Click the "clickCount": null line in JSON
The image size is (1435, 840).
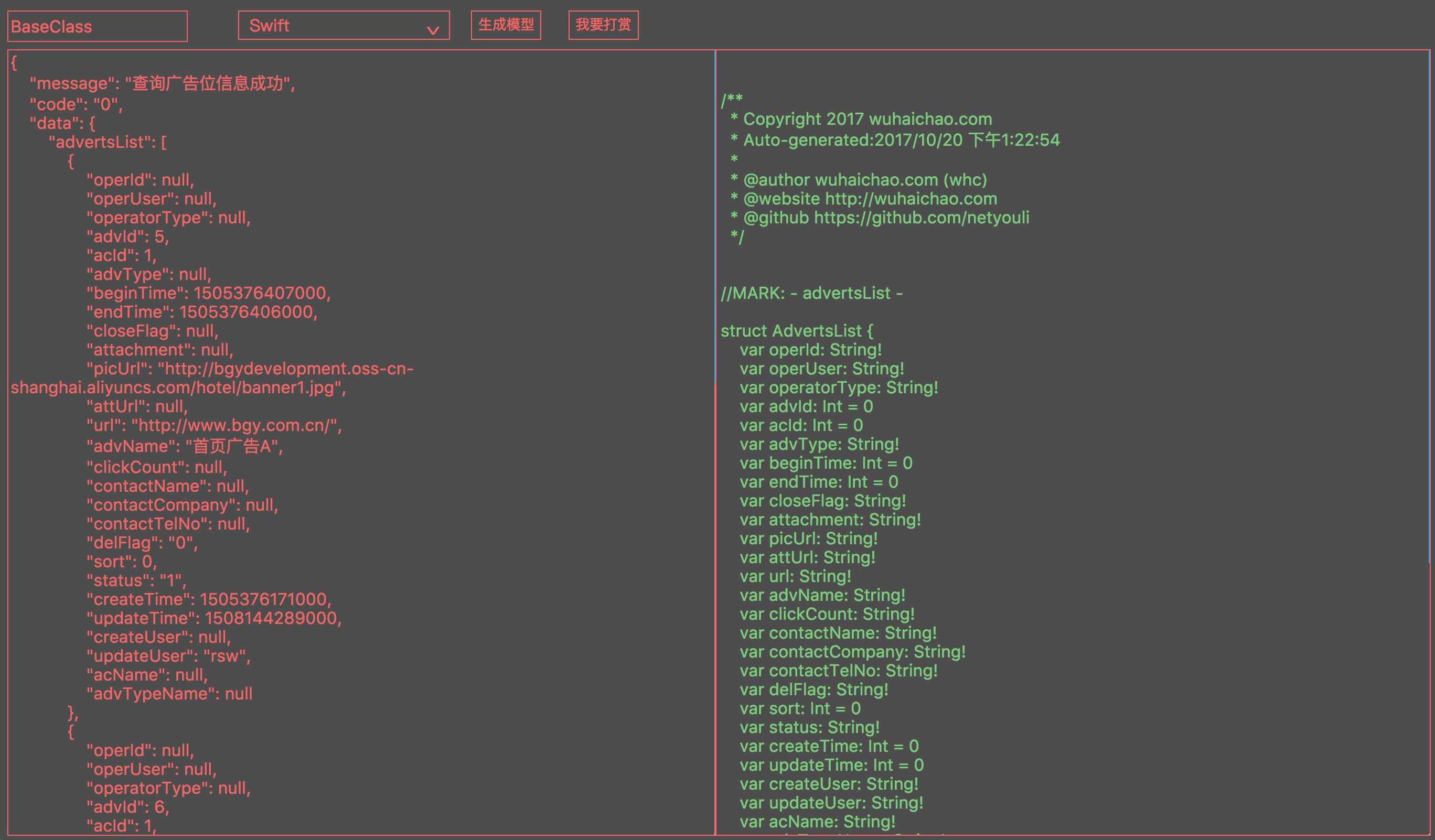pyautogui.click(x=157, y=467)
